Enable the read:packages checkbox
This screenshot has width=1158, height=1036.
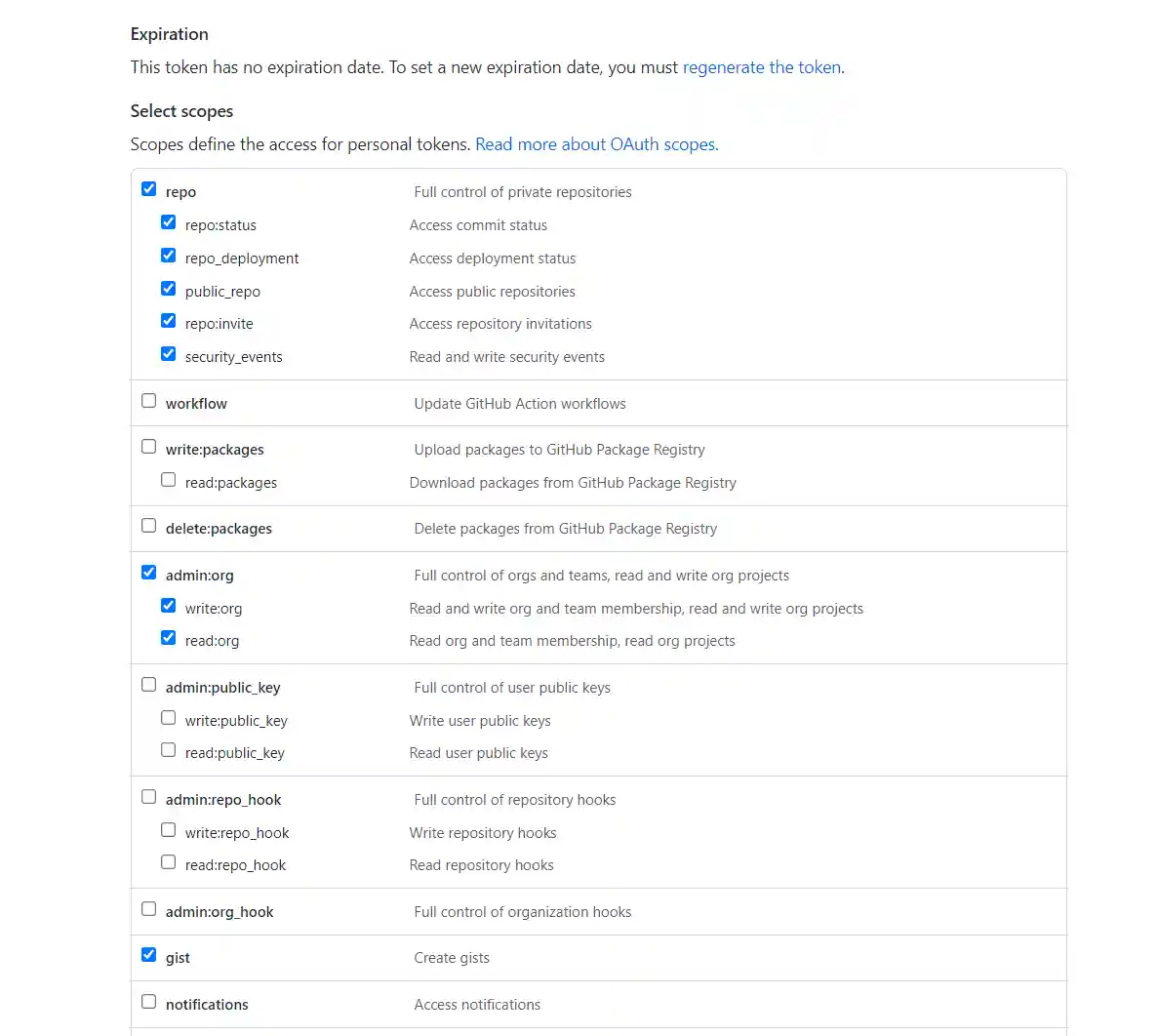coord(168,480)
